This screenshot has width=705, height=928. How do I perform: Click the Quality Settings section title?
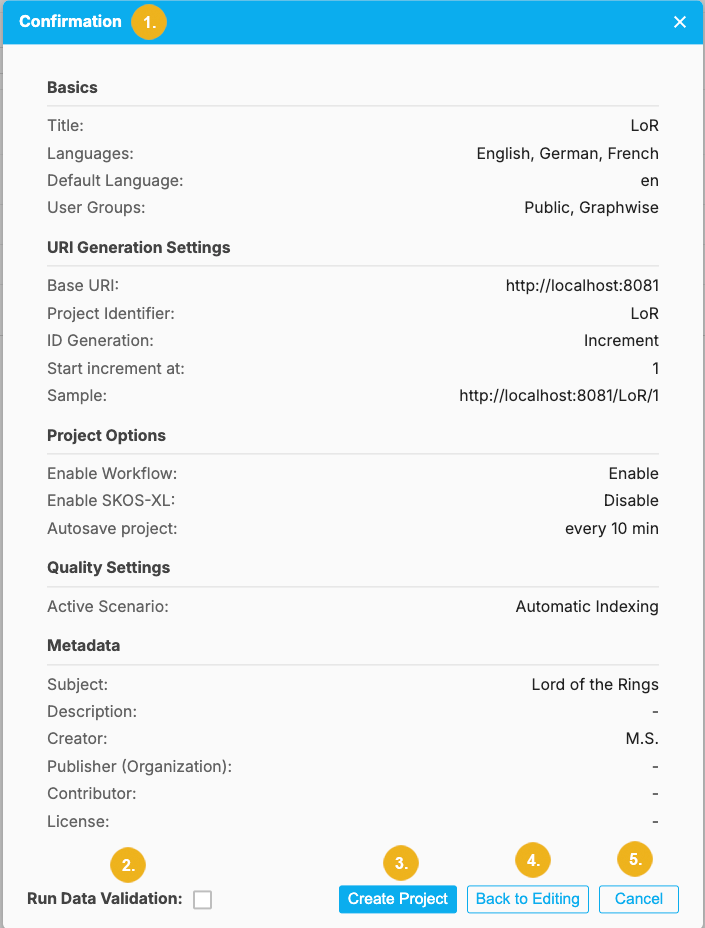click(108, 567)
